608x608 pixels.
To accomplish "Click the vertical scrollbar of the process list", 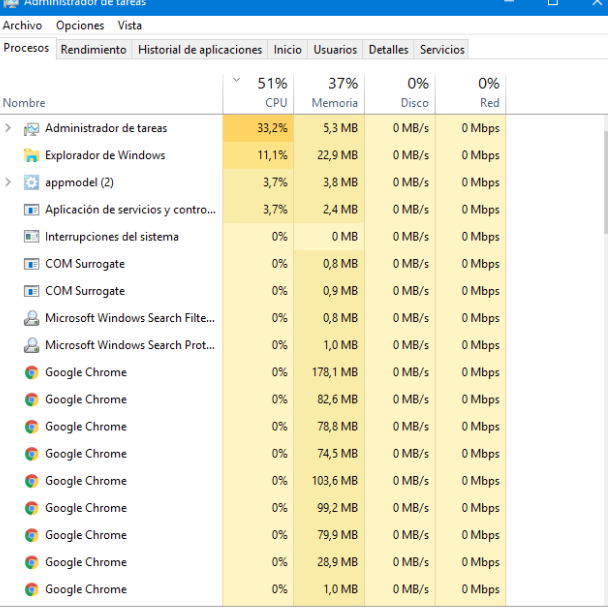I will [606, 182].
